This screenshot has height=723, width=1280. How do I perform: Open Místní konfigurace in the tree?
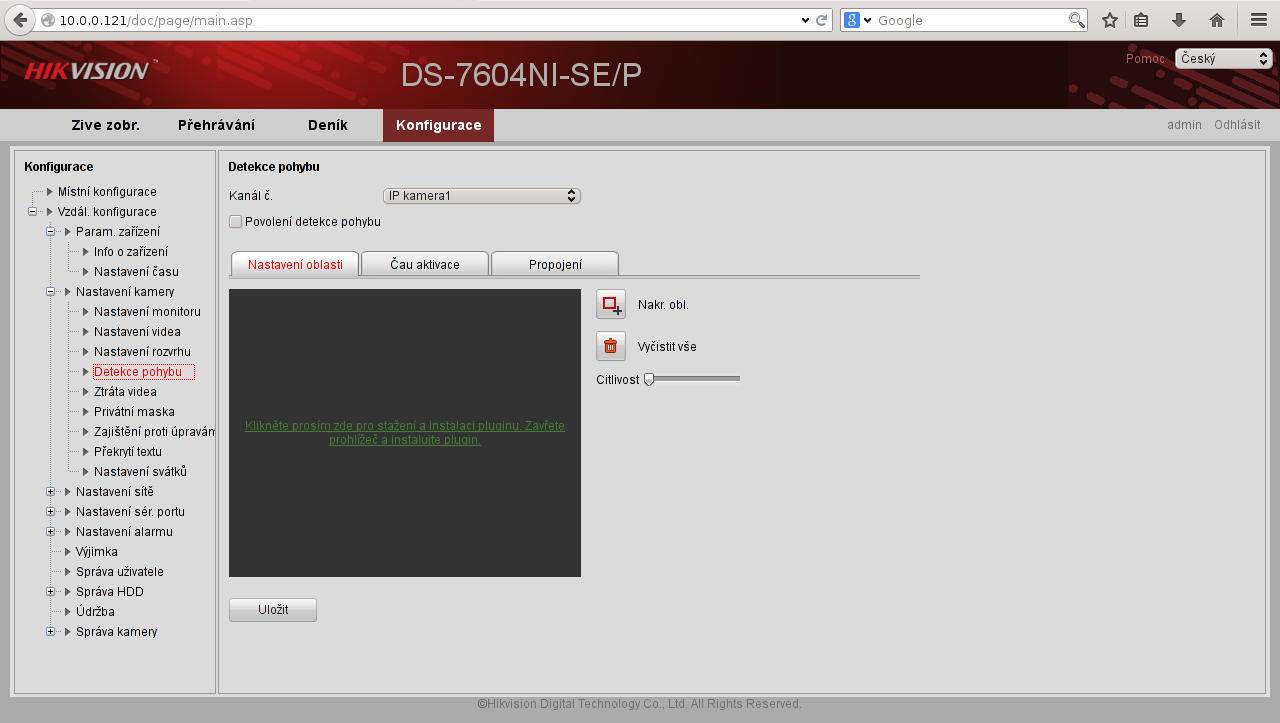tap(107, 192)
